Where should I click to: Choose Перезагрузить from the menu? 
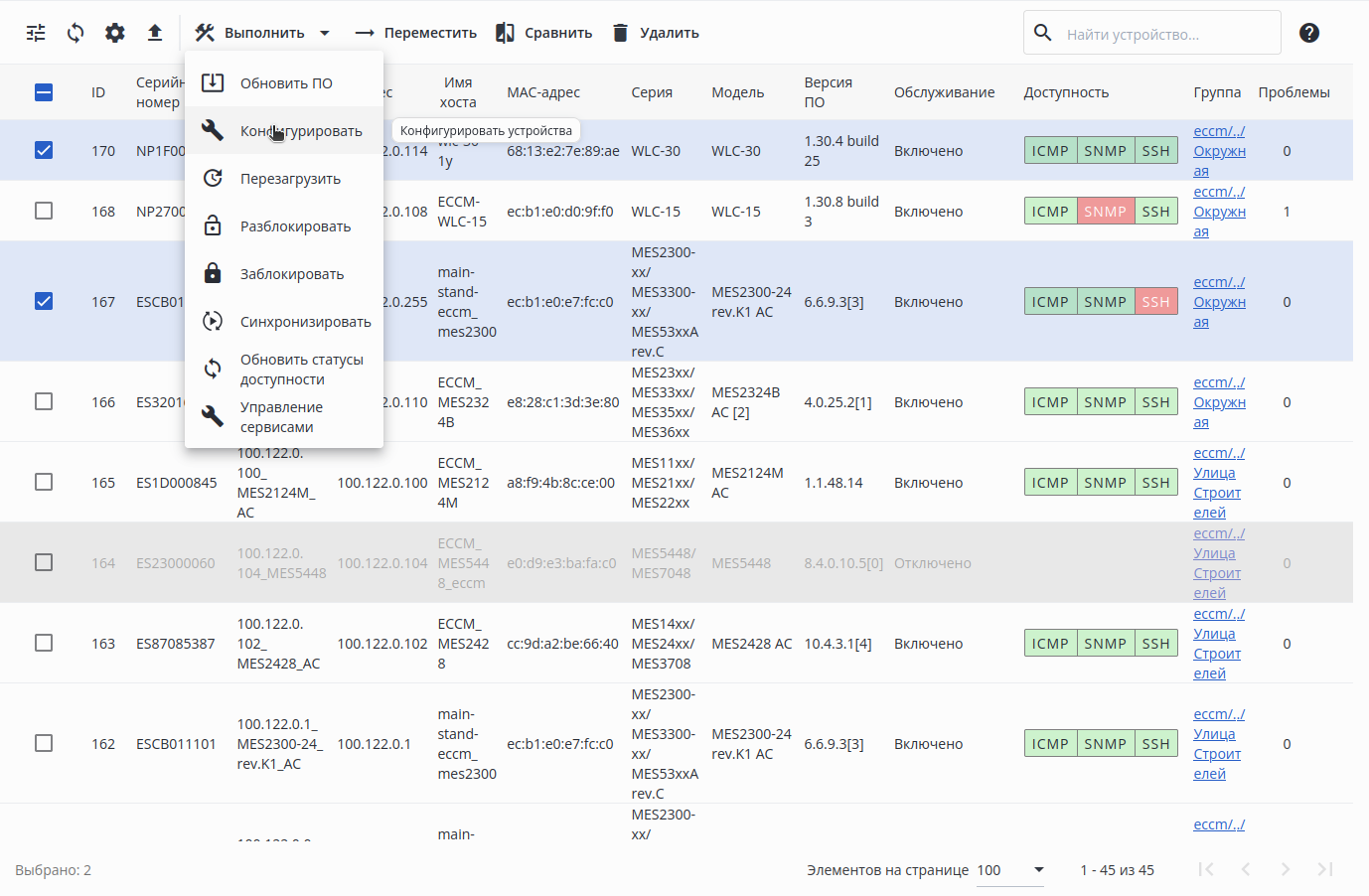(x=289, y=179)
